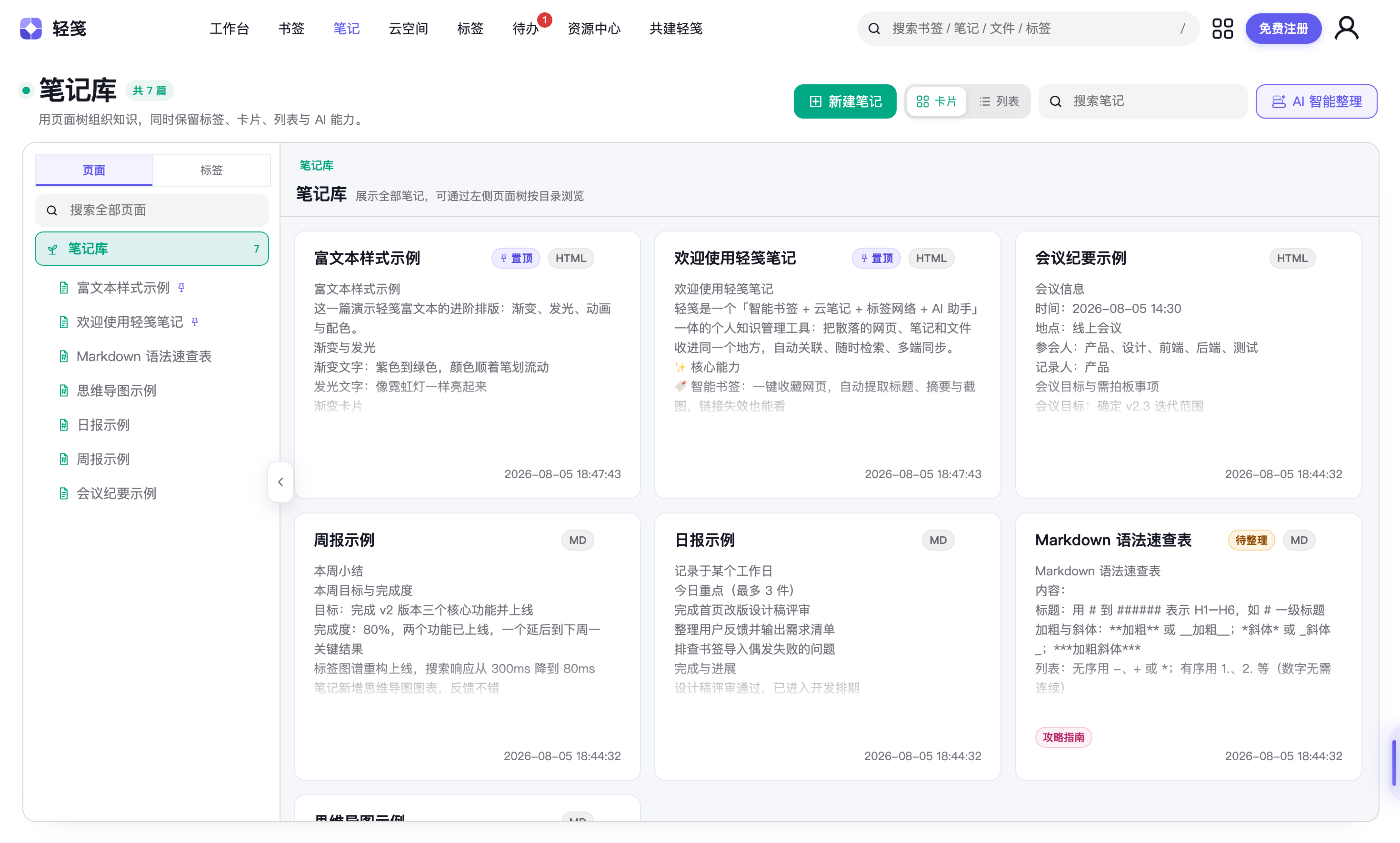1400x843 pixels.
Task: Open the 欢迎使用轻笺笔记 card title
Action: tap(735, 258)
